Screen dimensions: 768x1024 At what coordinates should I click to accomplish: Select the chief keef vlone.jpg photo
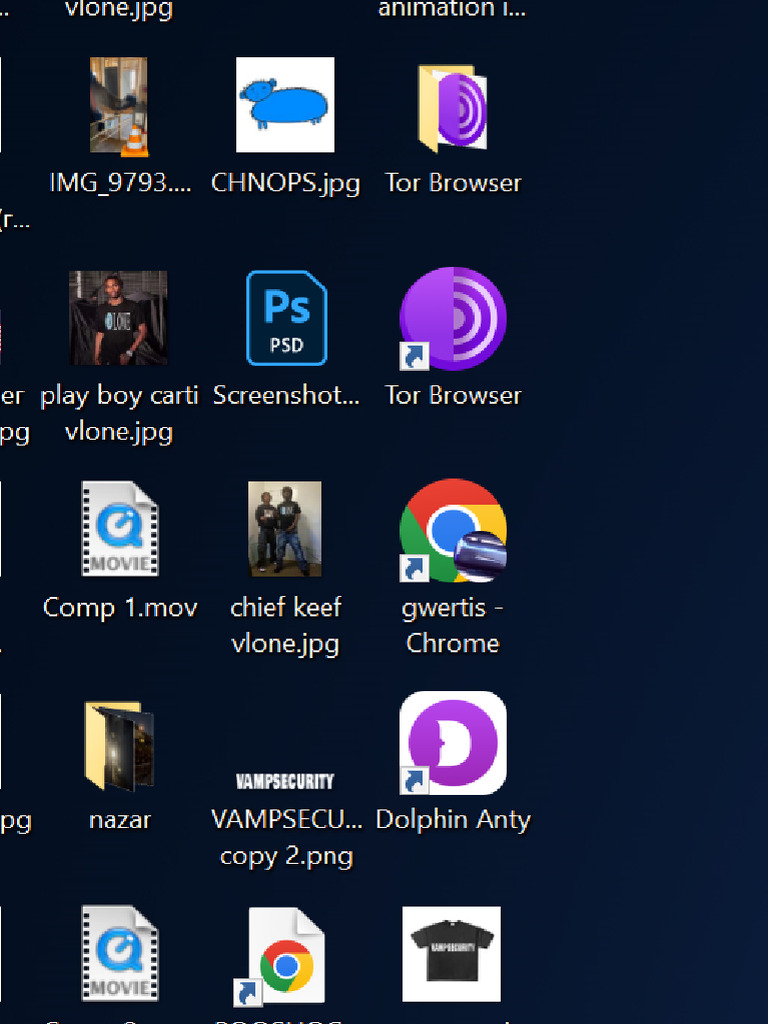tap(285, 529)
